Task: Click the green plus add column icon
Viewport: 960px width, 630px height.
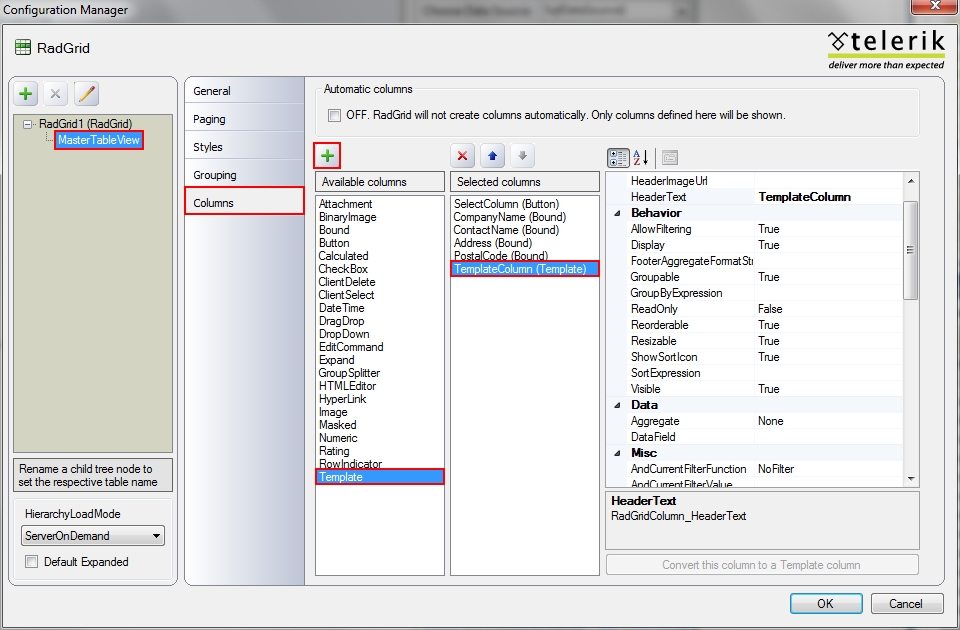Action: [x=328, y=156]
